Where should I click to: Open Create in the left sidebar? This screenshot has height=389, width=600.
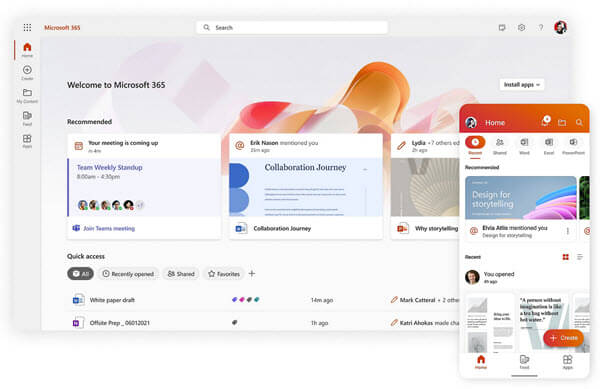(x=27, y=72)
